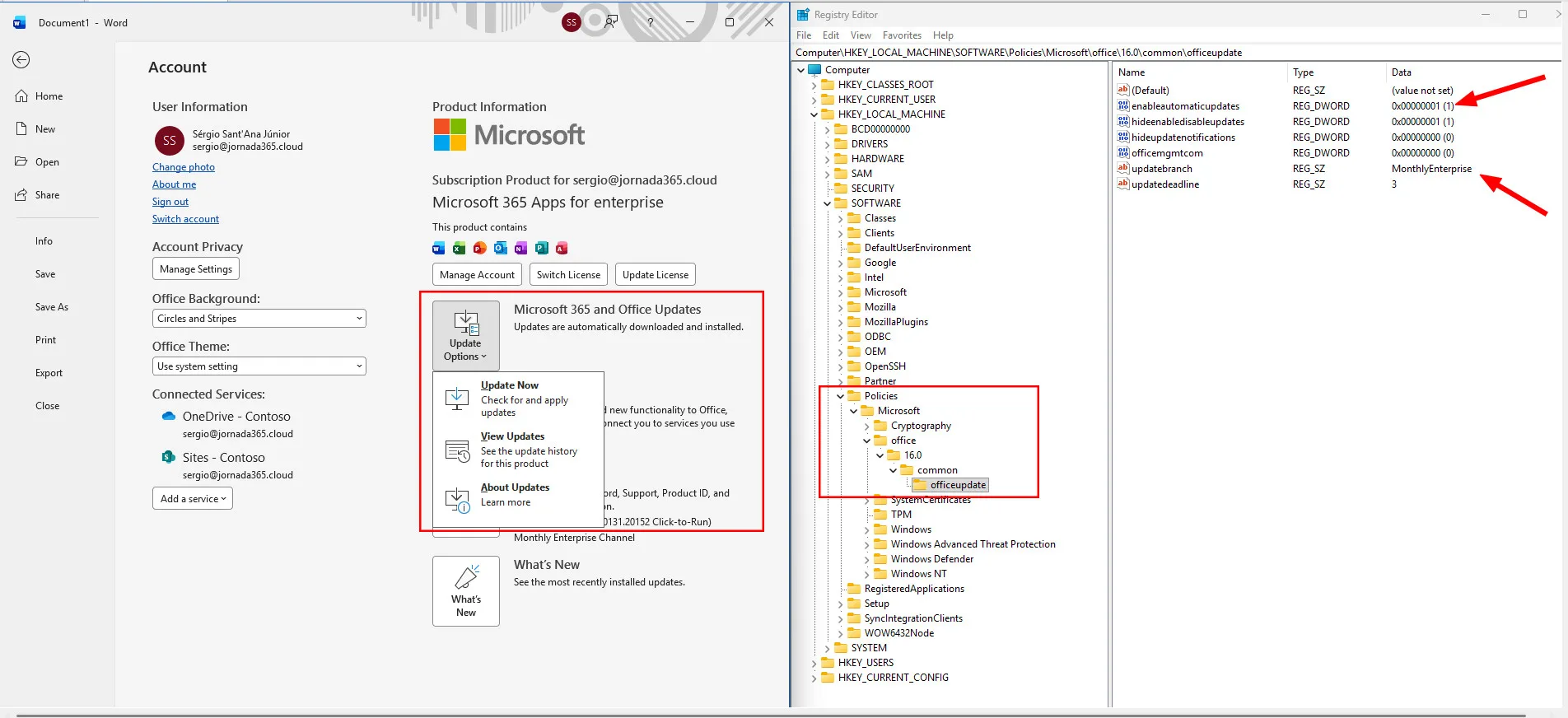Image resolution: width=1568 pixels, height=718 pixels.
Task: Expand the Add a service dropdown
Action: click(193, 498)
